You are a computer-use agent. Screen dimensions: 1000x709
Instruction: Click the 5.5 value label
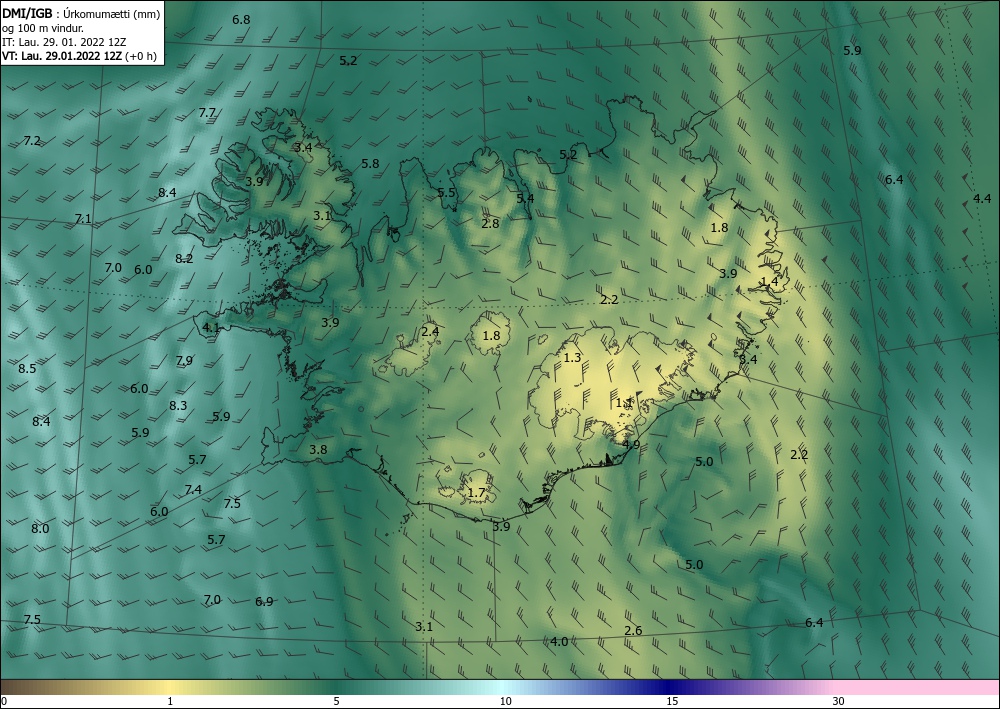[446, 193]
